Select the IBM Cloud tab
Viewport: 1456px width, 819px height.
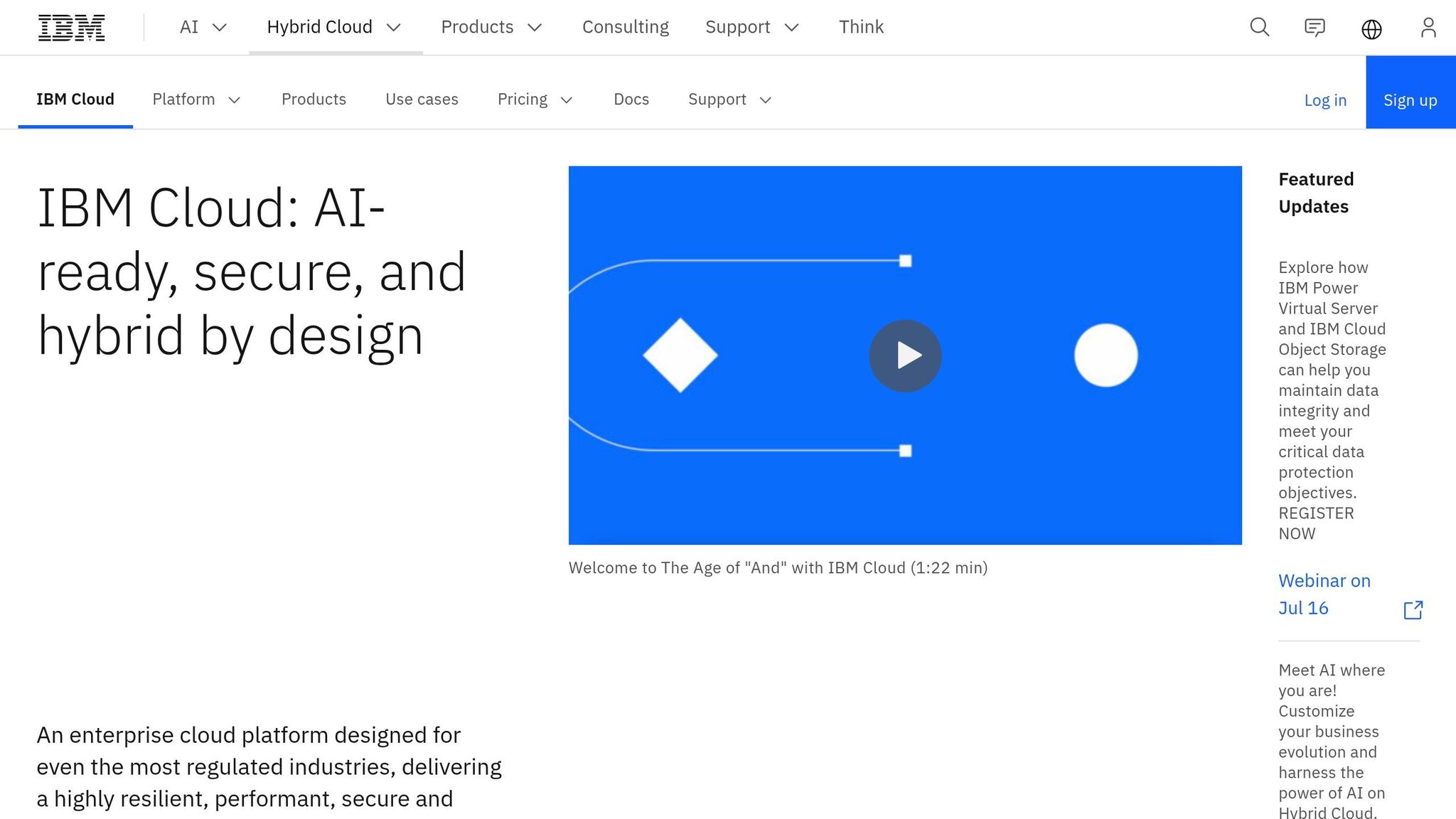[75, 100]
